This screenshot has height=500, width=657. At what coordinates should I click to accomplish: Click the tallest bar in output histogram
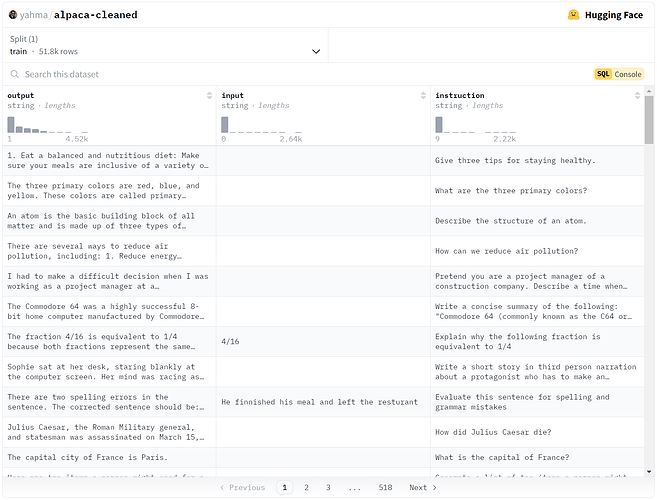pyautogui.click(x=11, y=125)
